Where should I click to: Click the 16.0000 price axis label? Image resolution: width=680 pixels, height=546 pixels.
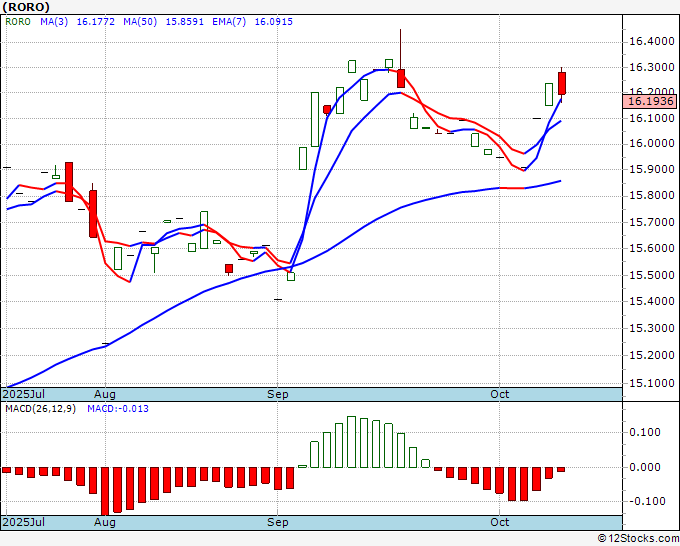652,144
